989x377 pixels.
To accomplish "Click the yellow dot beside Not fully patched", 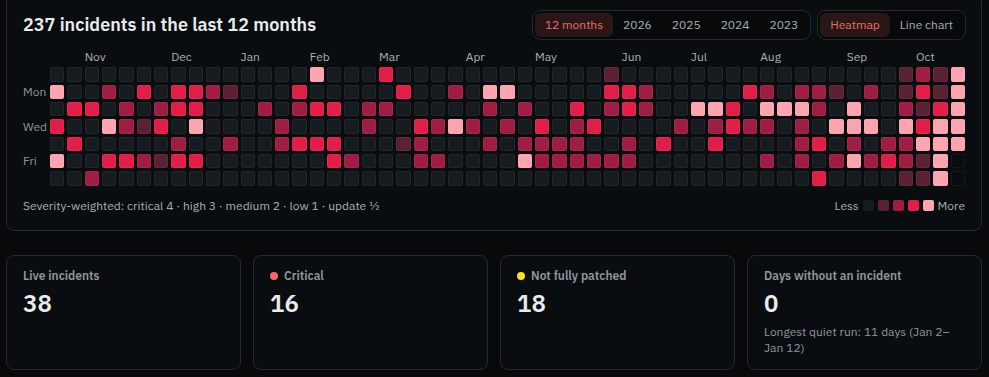I will [x=521, y=276].
